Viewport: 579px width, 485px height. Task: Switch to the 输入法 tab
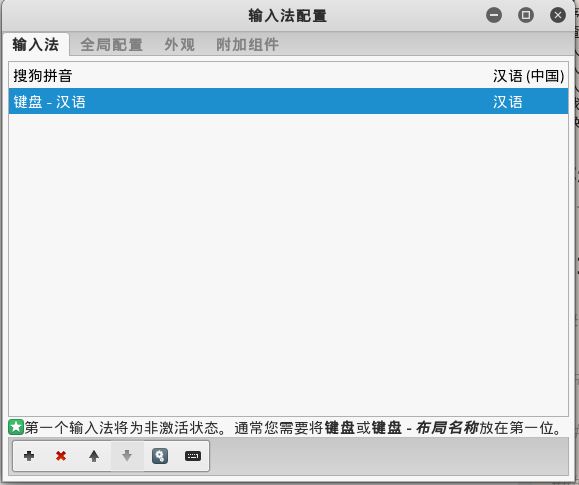pyautogui.click(x=35, y=44)
